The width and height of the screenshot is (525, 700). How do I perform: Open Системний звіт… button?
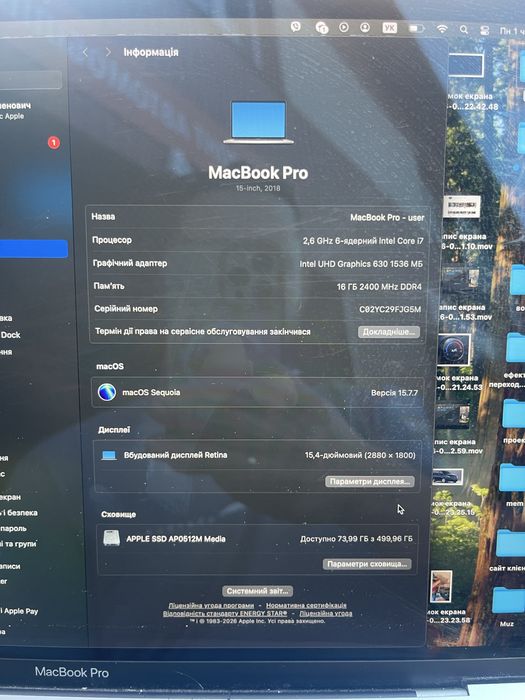coord(258,591)
